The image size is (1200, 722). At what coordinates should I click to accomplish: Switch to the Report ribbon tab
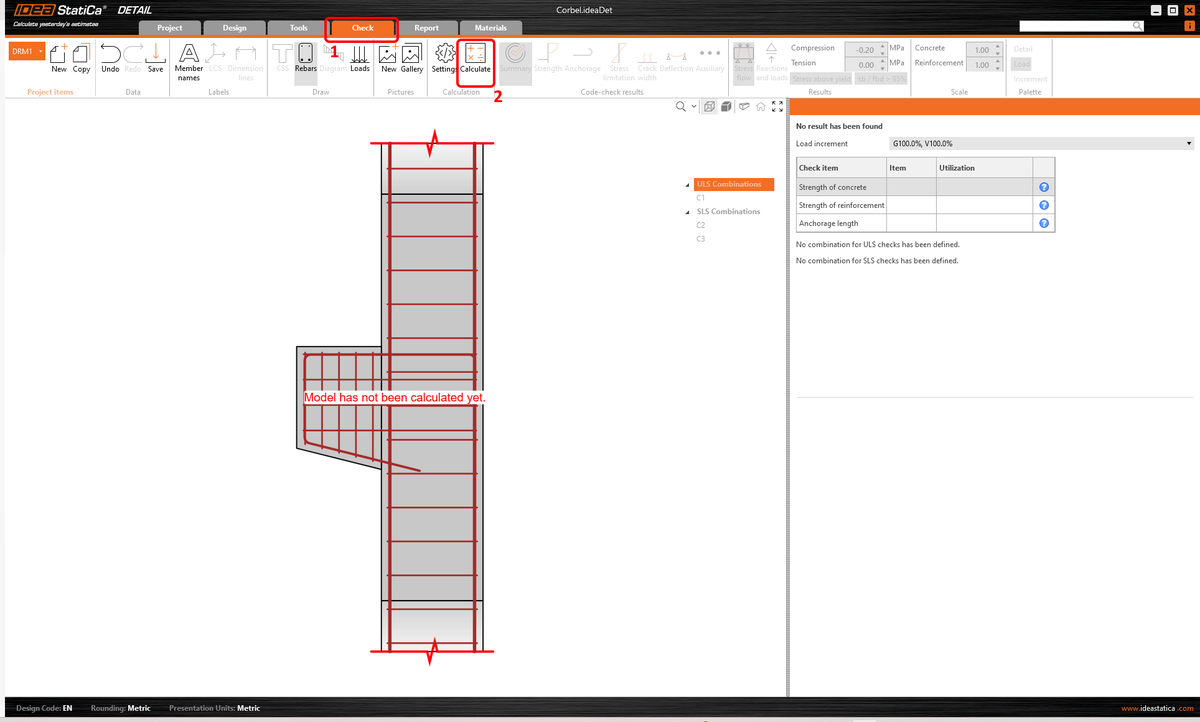[x=428, y=28]
